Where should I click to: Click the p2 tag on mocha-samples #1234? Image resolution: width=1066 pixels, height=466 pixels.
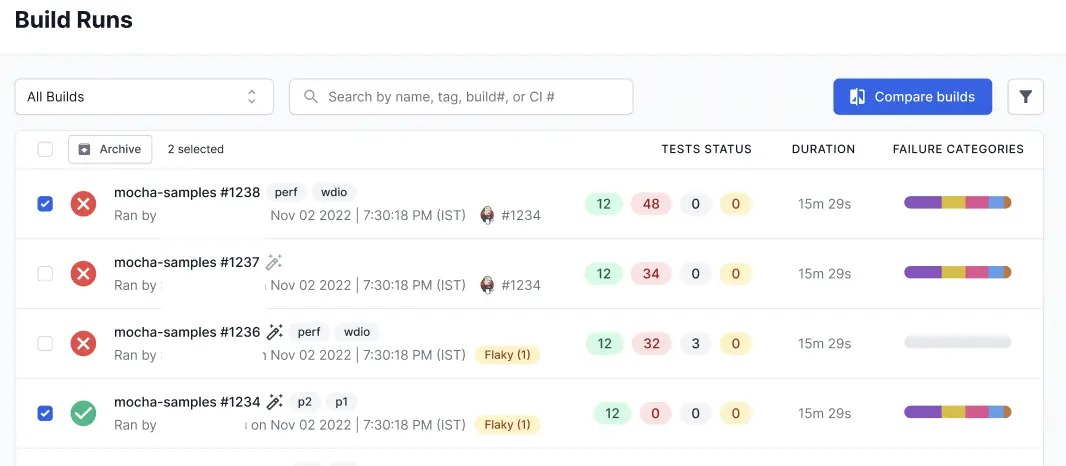(305, 402)
